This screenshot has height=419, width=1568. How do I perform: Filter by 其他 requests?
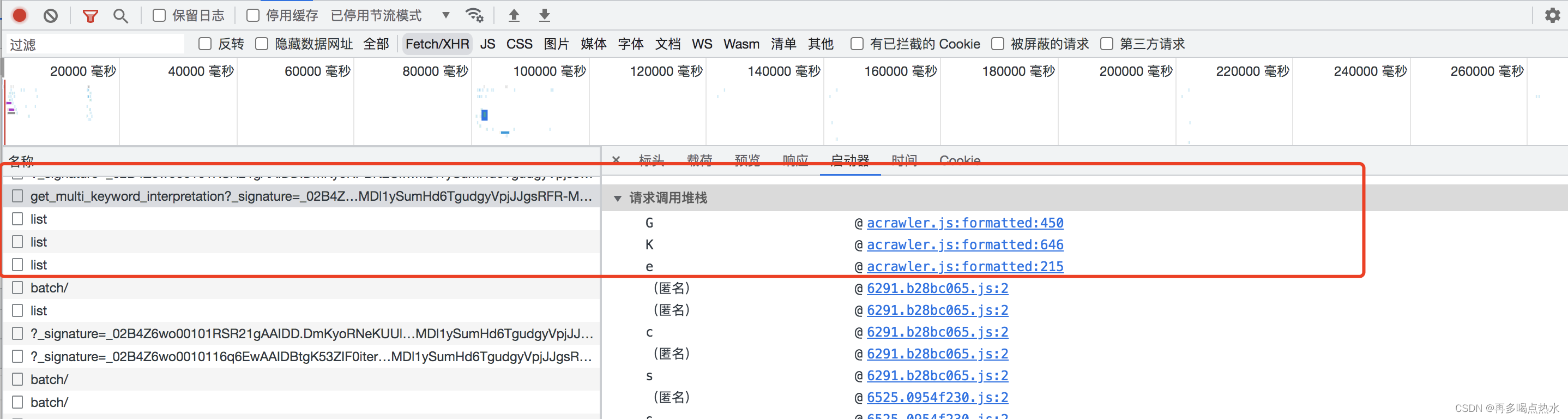click(x=821, y=44)
